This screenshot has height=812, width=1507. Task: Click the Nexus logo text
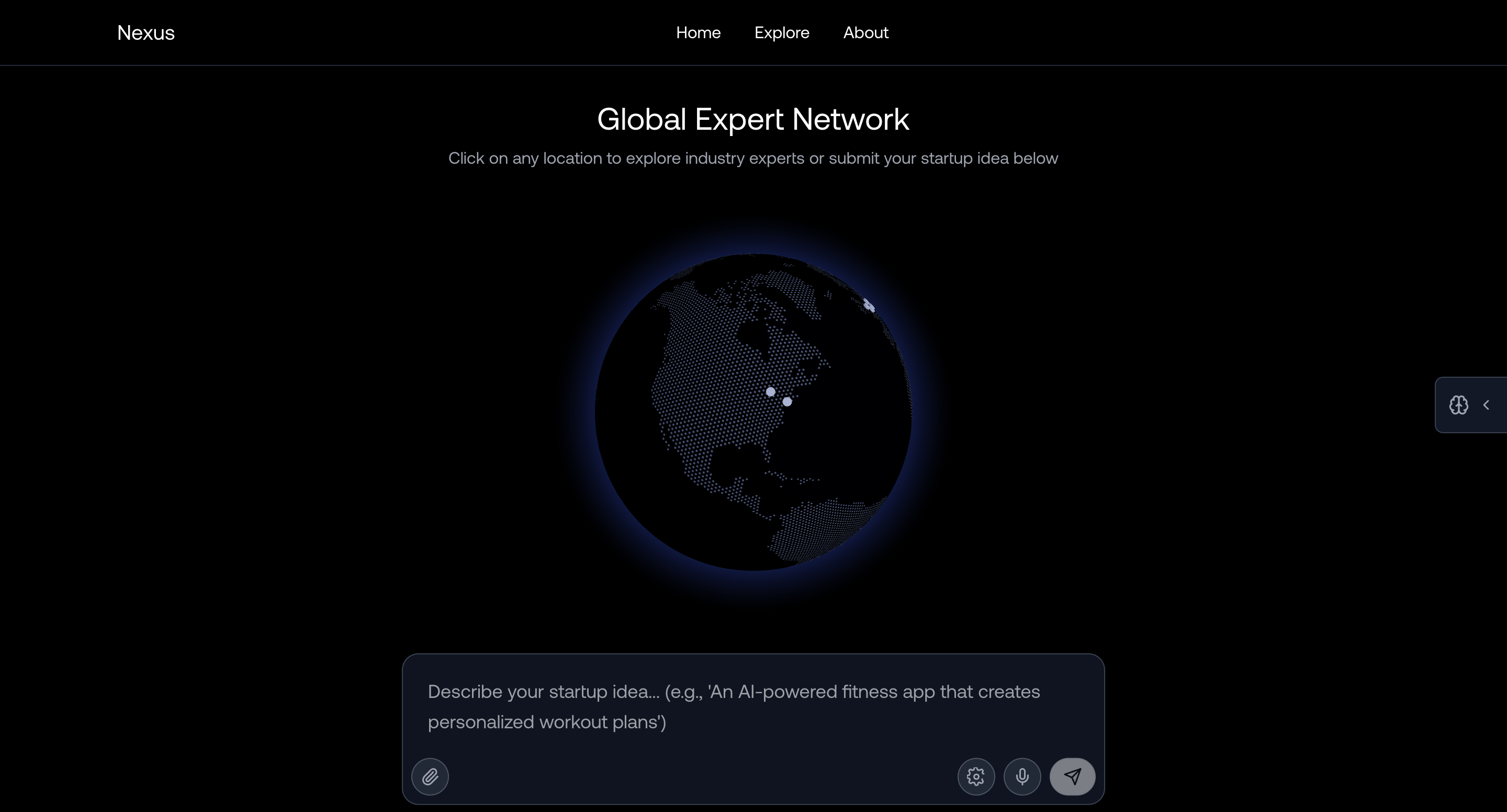[145, 33]
